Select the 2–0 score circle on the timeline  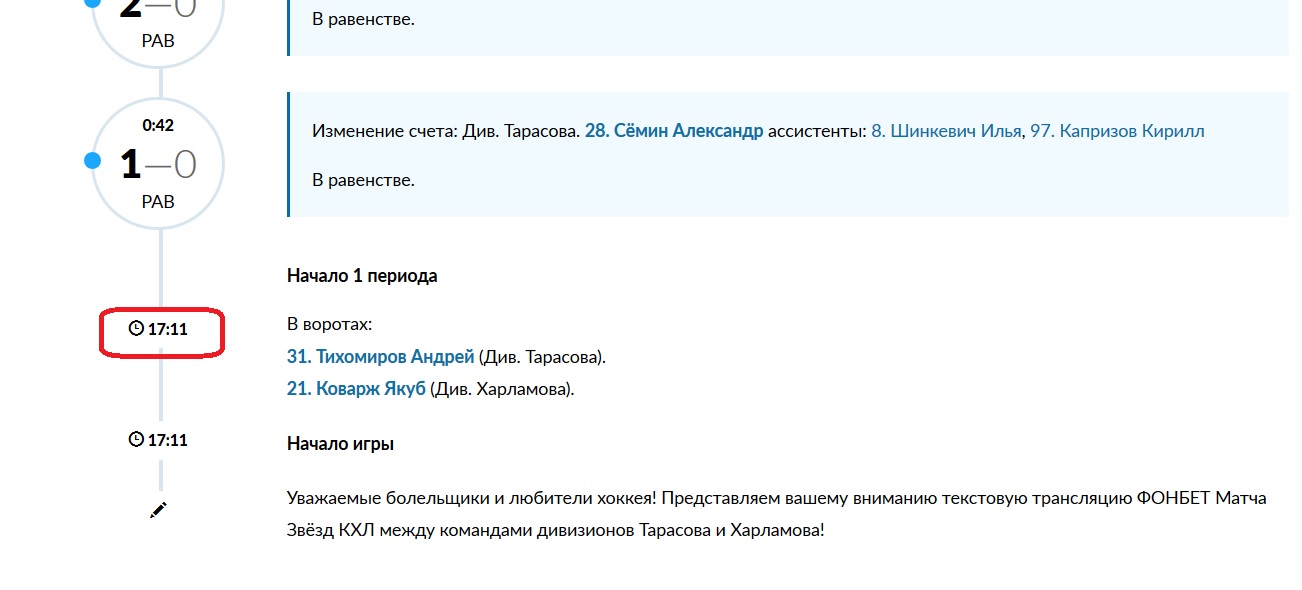click(158, 24)
